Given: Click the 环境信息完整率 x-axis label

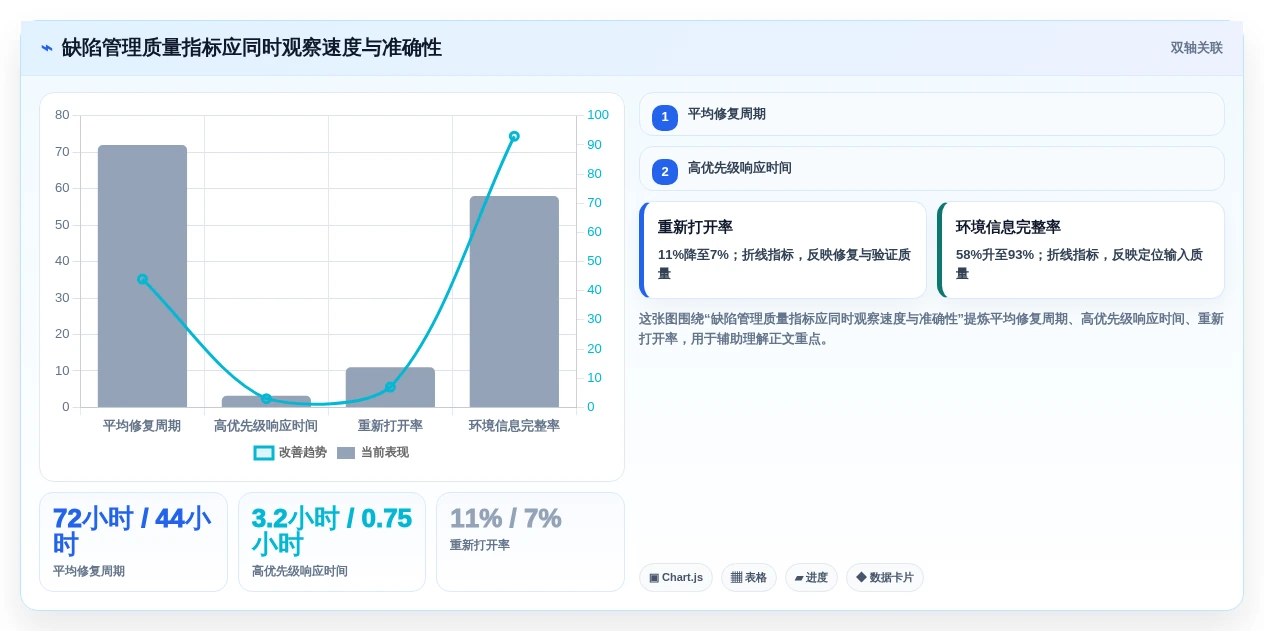Looking at the screenshot, I should point(514,426).
